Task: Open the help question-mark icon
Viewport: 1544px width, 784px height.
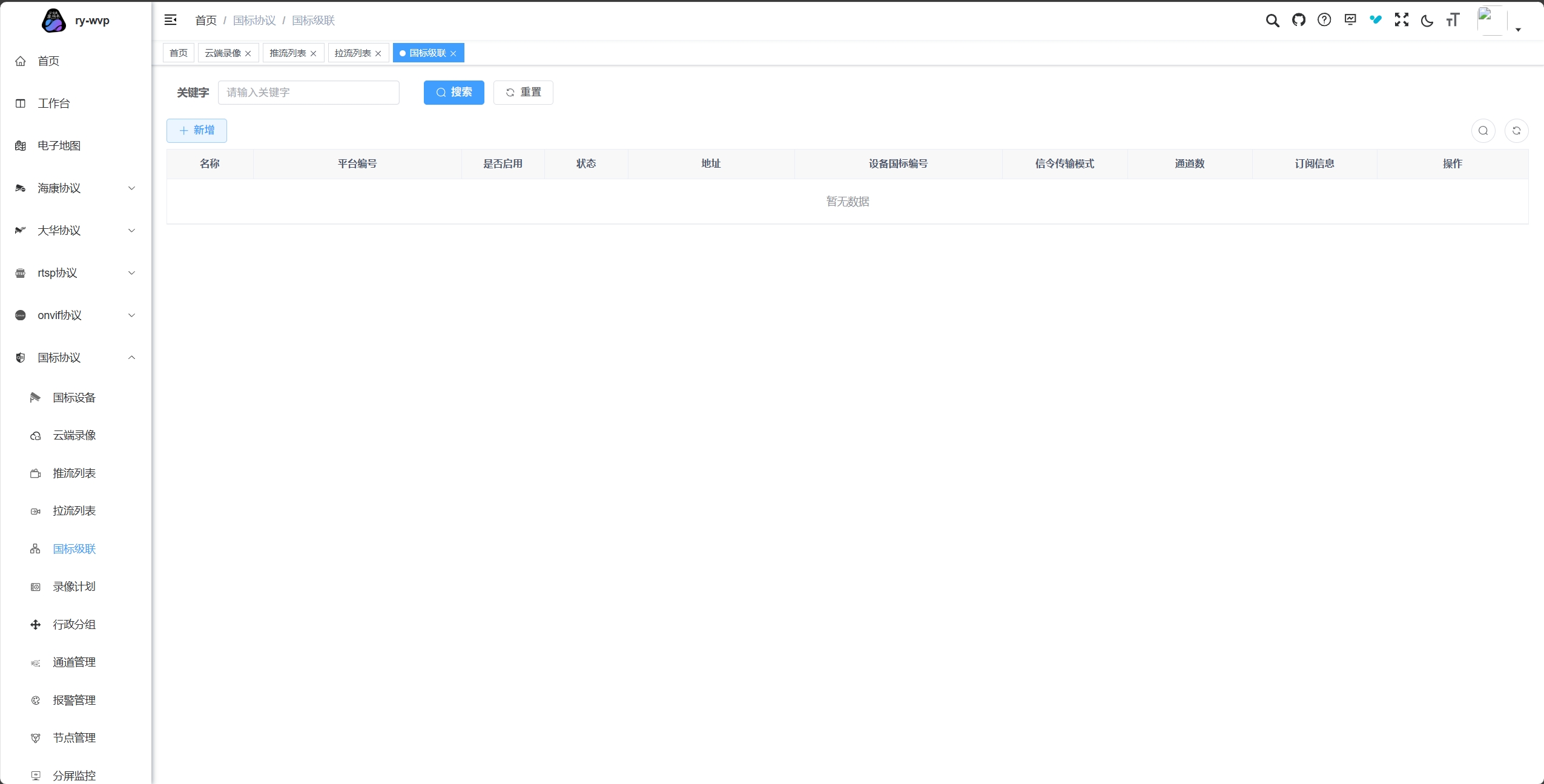Action: click(x=1324, y=20)
